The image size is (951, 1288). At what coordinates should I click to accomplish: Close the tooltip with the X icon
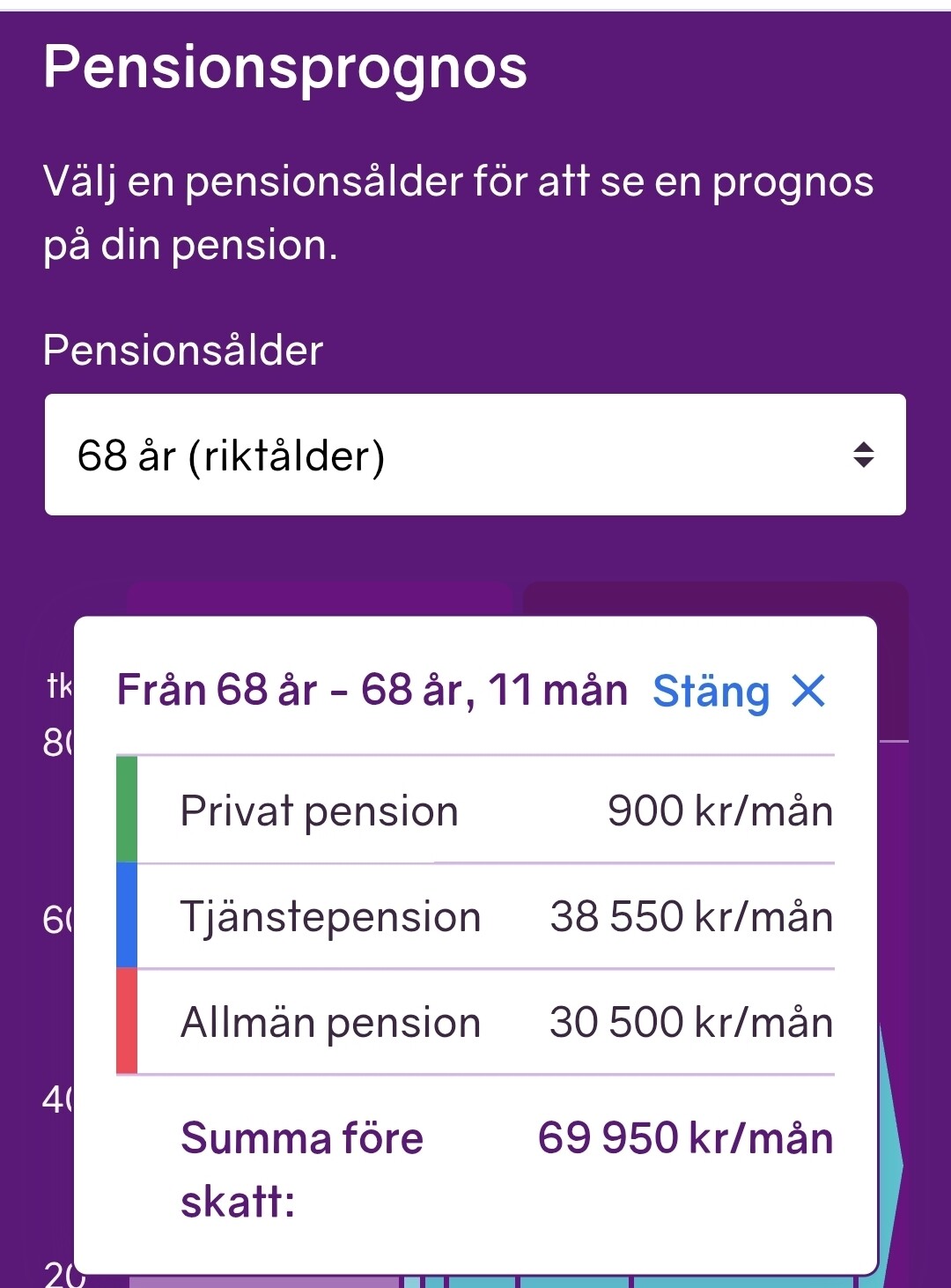[x=808, y=691]
